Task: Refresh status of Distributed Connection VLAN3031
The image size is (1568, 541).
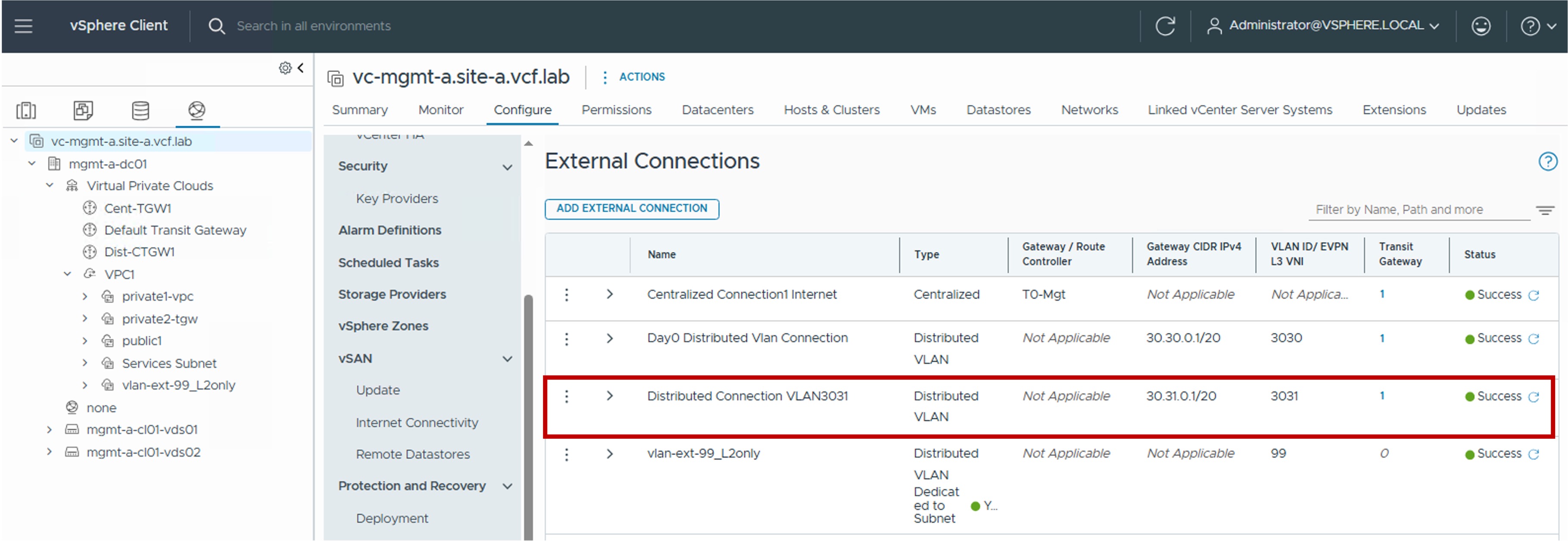Action: (1534, 397)
